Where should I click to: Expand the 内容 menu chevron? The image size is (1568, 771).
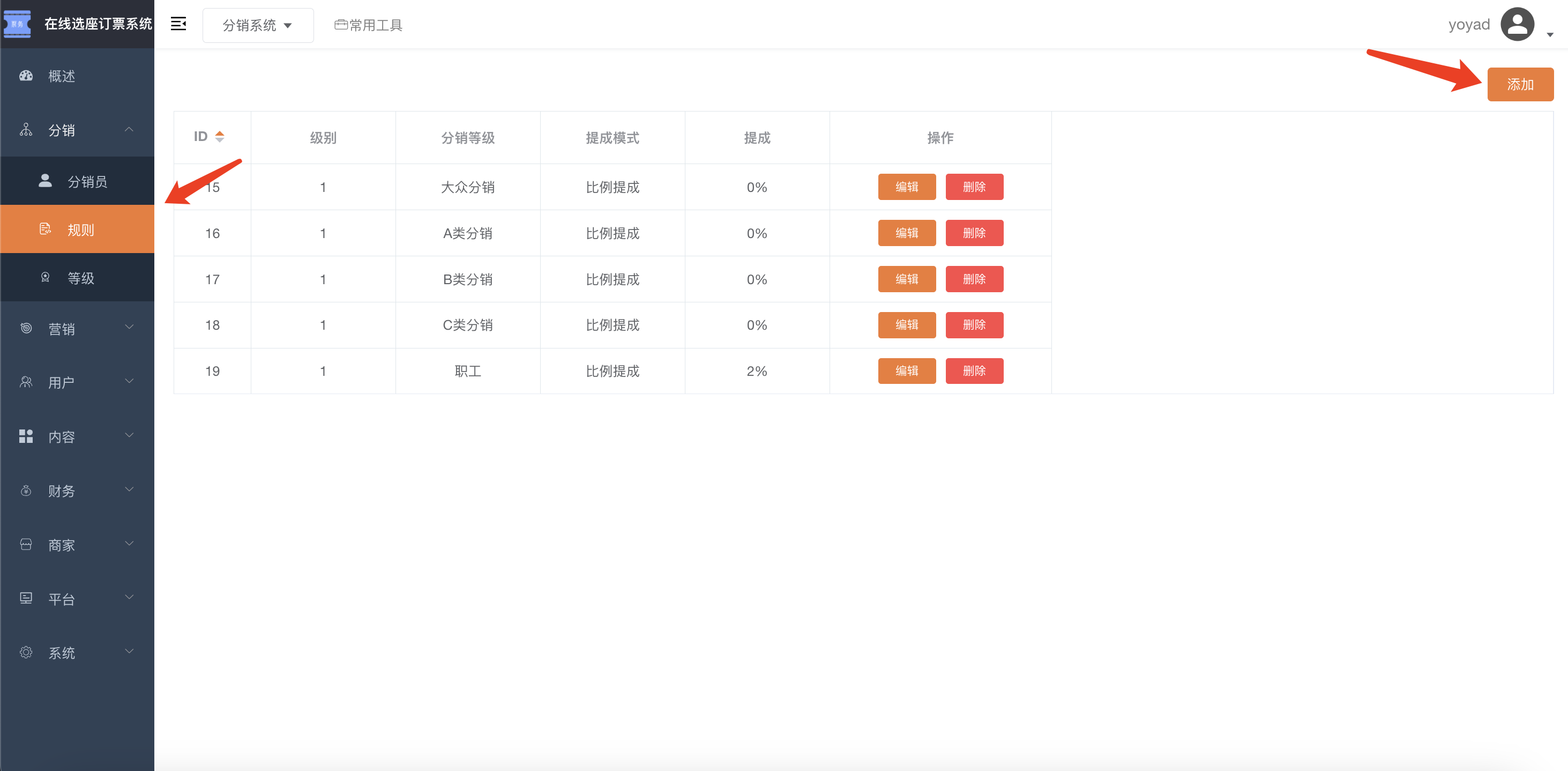(x=129, y=435)
